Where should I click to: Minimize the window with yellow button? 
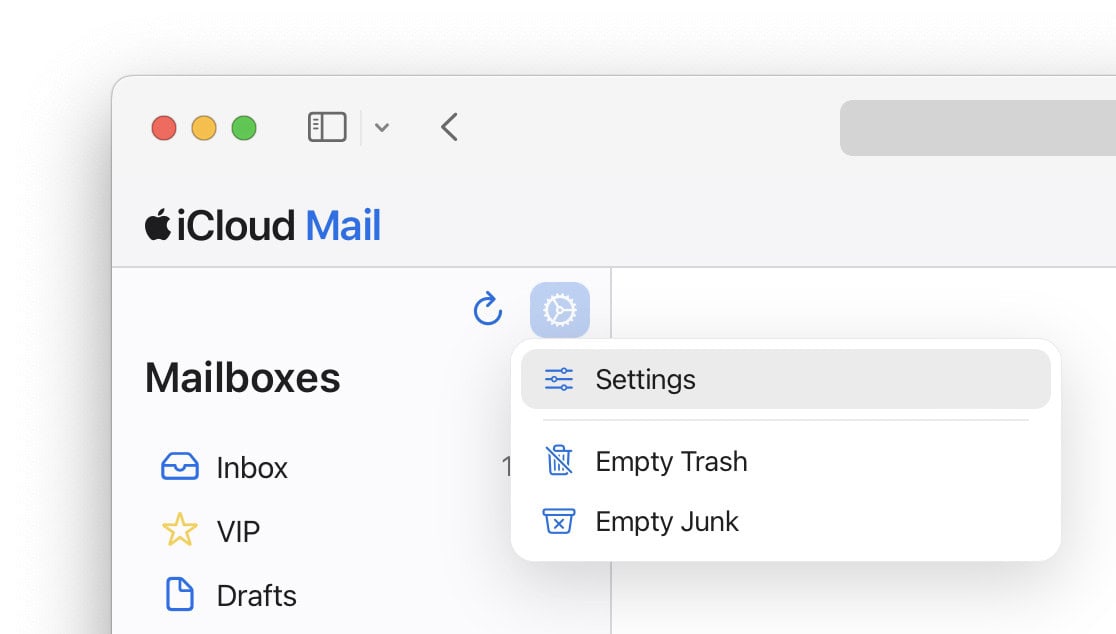click(204, 128)
